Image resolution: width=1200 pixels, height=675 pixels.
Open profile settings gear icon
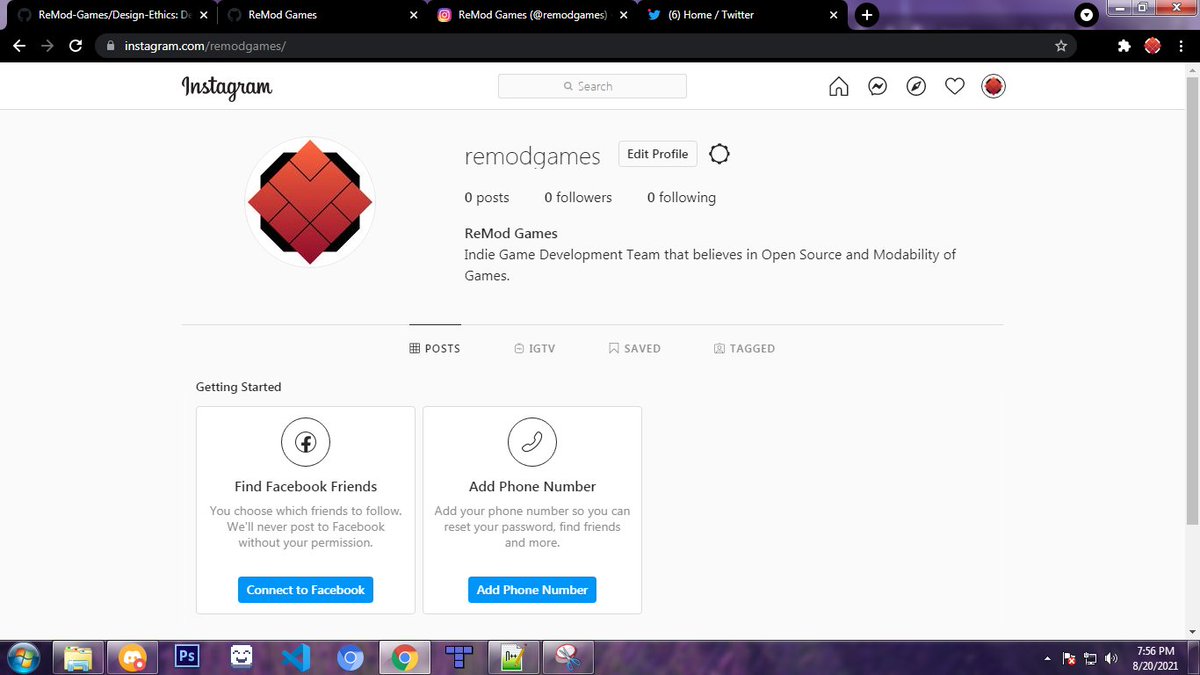(x=719, y=154)
